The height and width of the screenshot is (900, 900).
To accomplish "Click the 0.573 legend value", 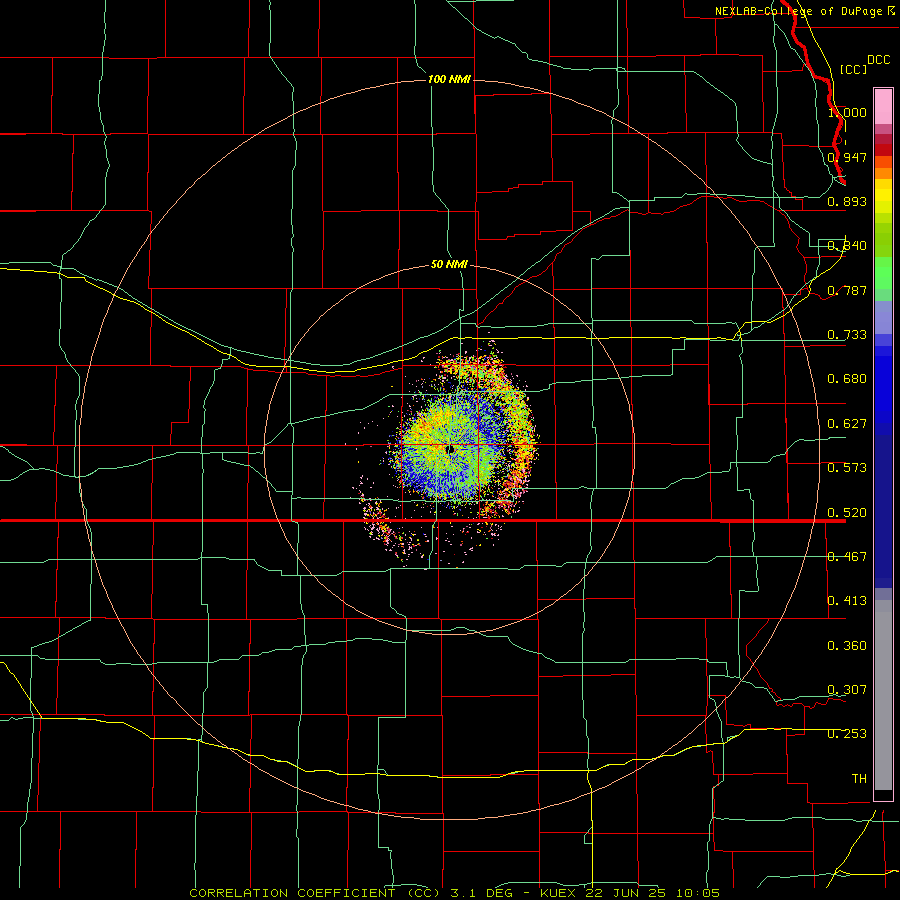I will pos(847,468).
